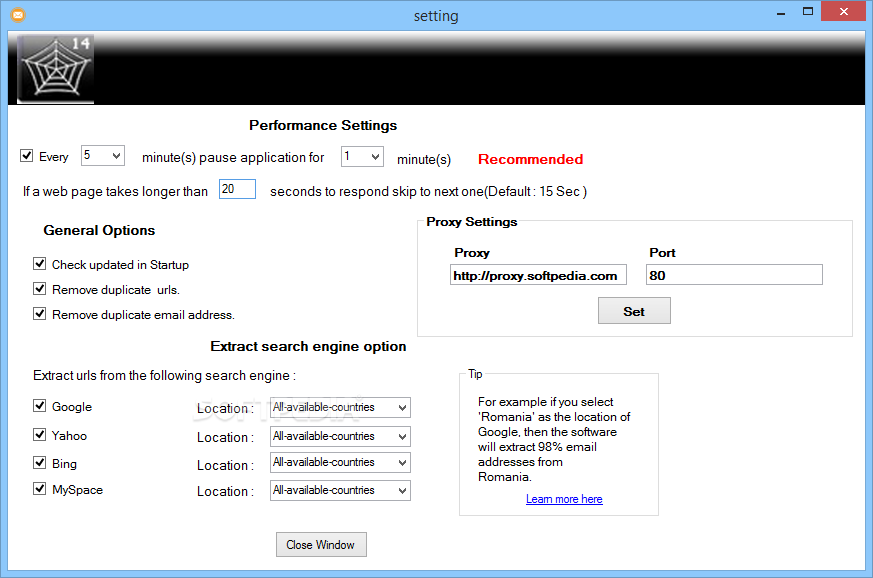Click the red Recommended label
Image resolution: width=873 pixels, height=578 pixels.
(531, 159)
